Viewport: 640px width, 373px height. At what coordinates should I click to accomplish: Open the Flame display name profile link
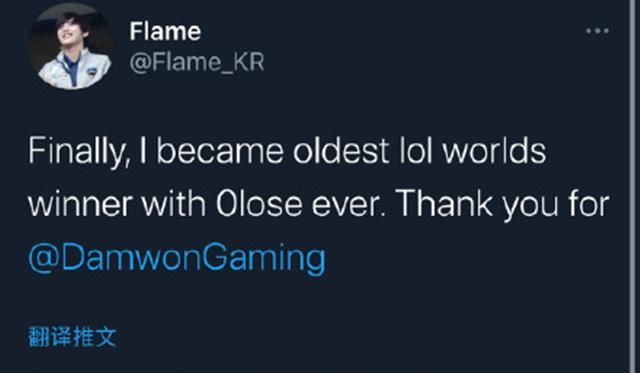tap(165, 31)
